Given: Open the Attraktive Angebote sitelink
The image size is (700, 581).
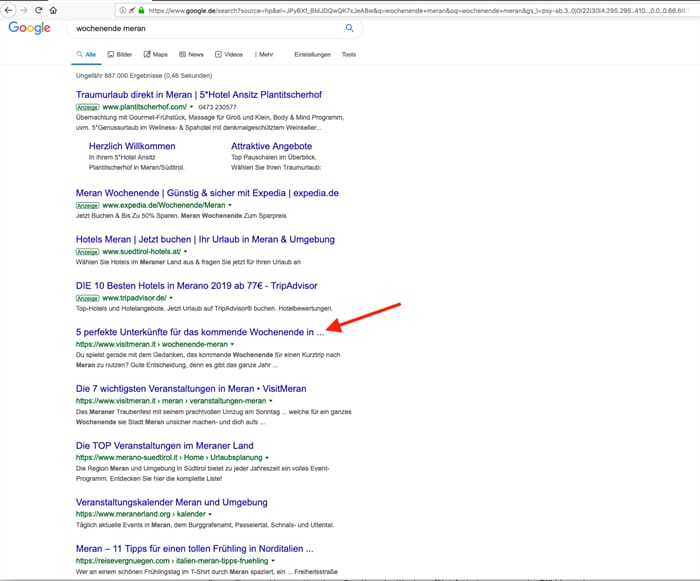Looking at the screenshot, I should 271,146.
